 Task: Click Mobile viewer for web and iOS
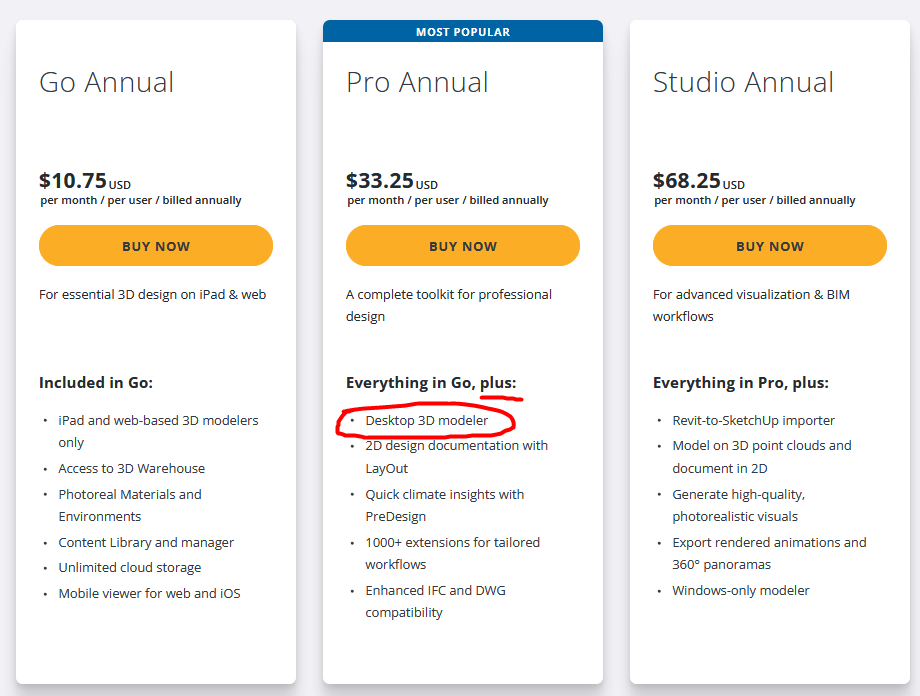pos(149,593)
